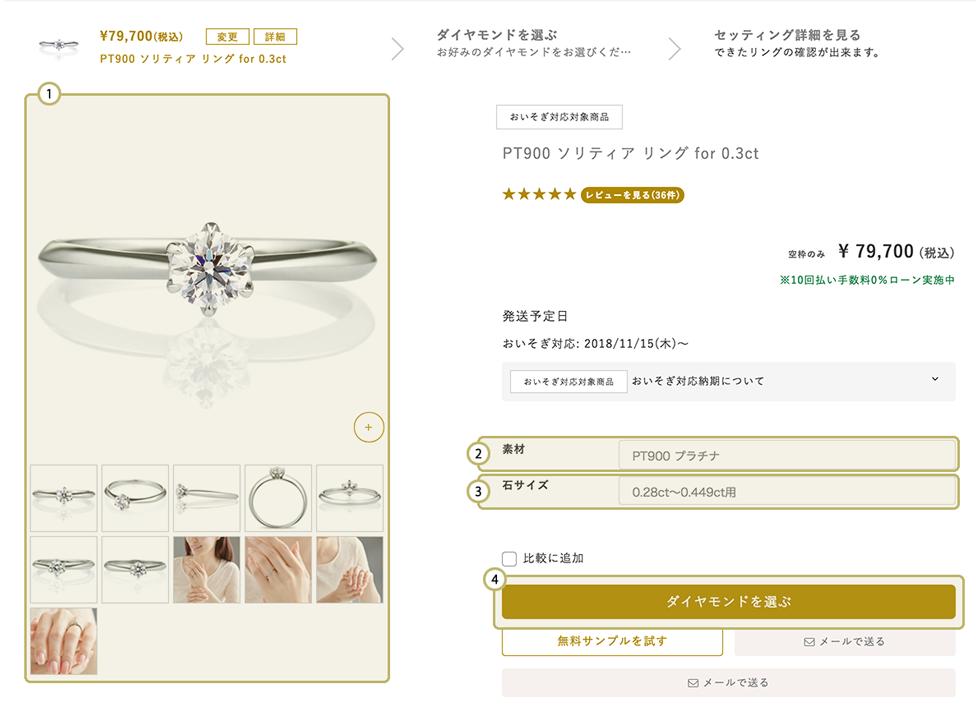
Task: Click the arrow before ダイヤモンドを選ぶ step
Action: (x=398, y=49)
